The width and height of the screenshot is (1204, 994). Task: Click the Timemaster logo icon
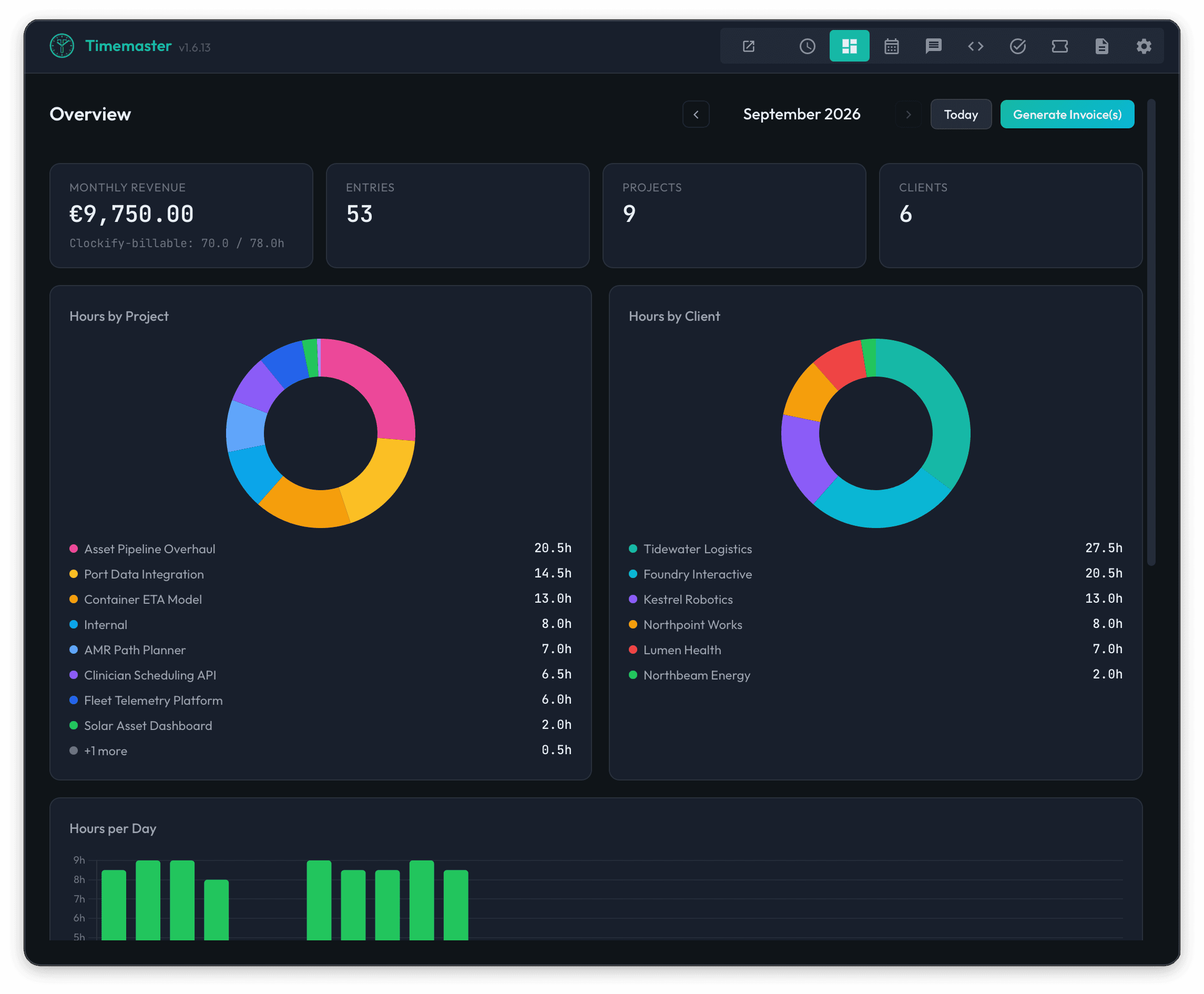pyautogui.click(x=62, y=46)
